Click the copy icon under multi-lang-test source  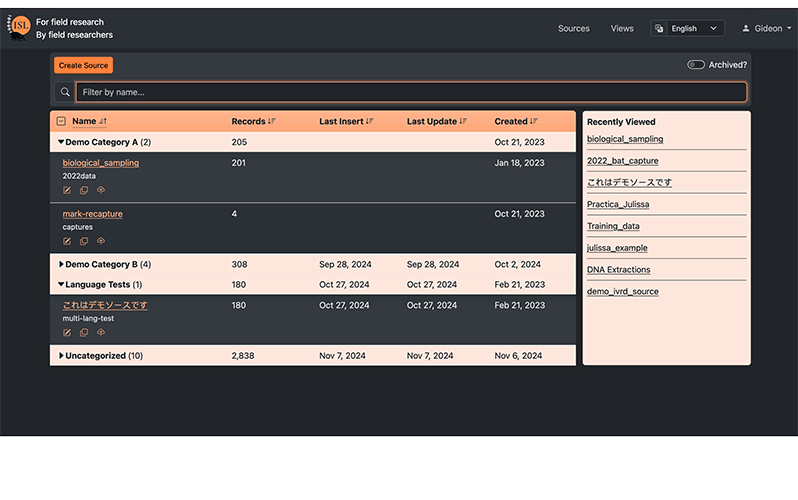84,332
